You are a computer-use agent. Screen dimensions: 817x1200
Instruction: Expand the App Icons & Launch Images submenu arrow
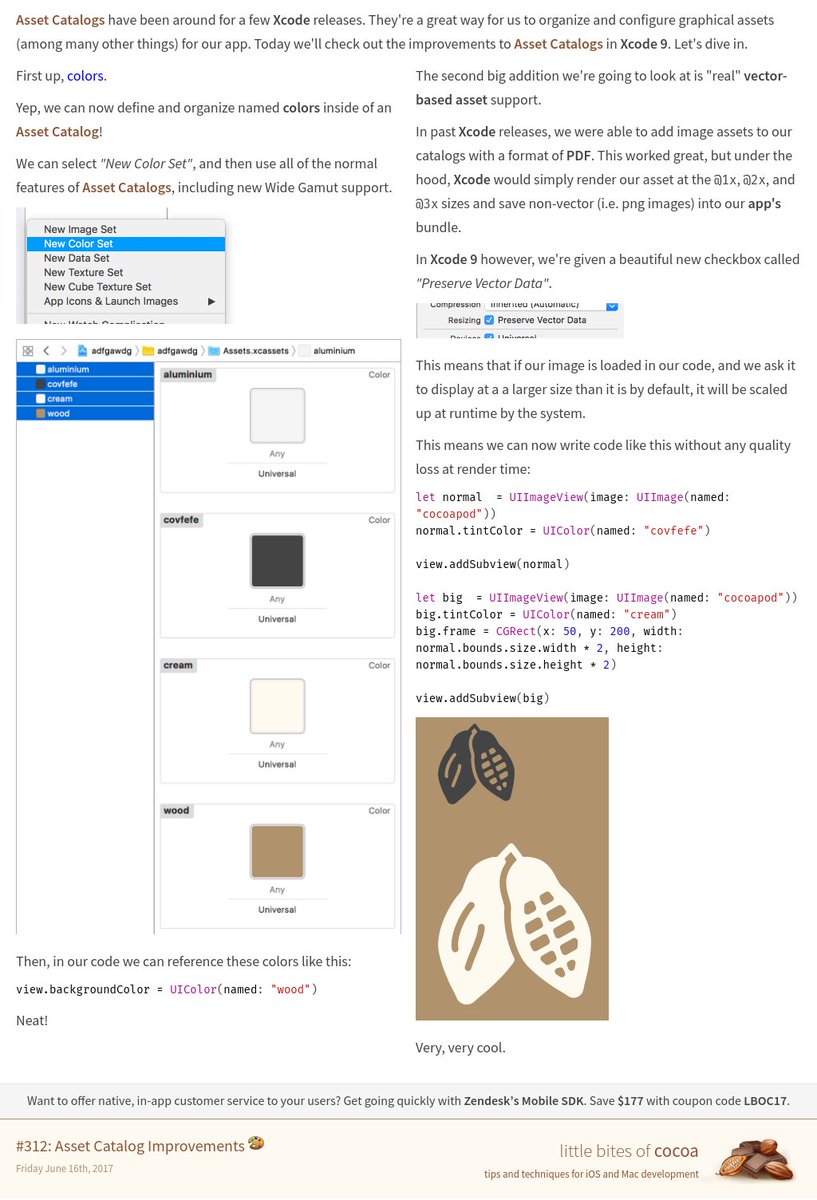pyautogui.click(x=211, y=301)
